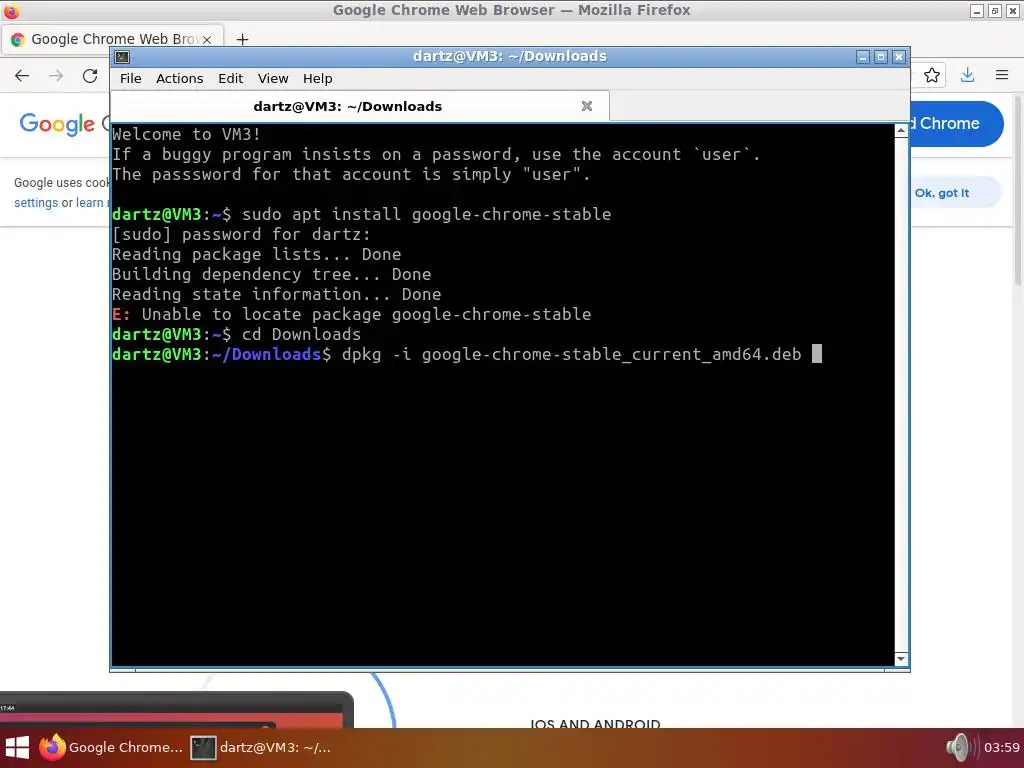Minimize the terminal window

tap(863, 57)
